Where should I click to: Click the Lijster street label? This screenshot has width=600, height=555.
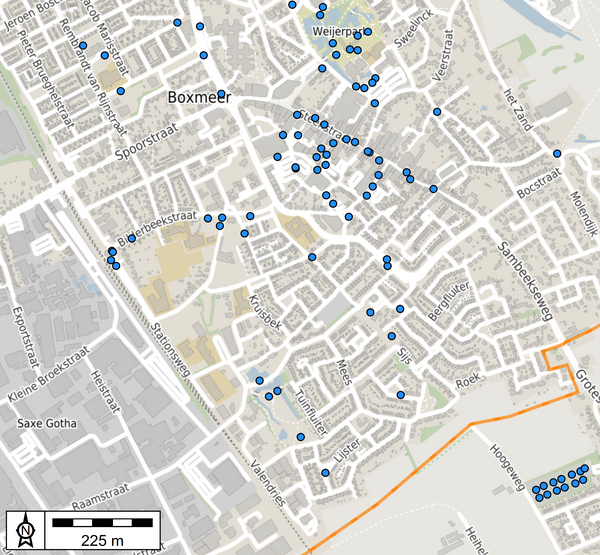(x=347, y=451)
